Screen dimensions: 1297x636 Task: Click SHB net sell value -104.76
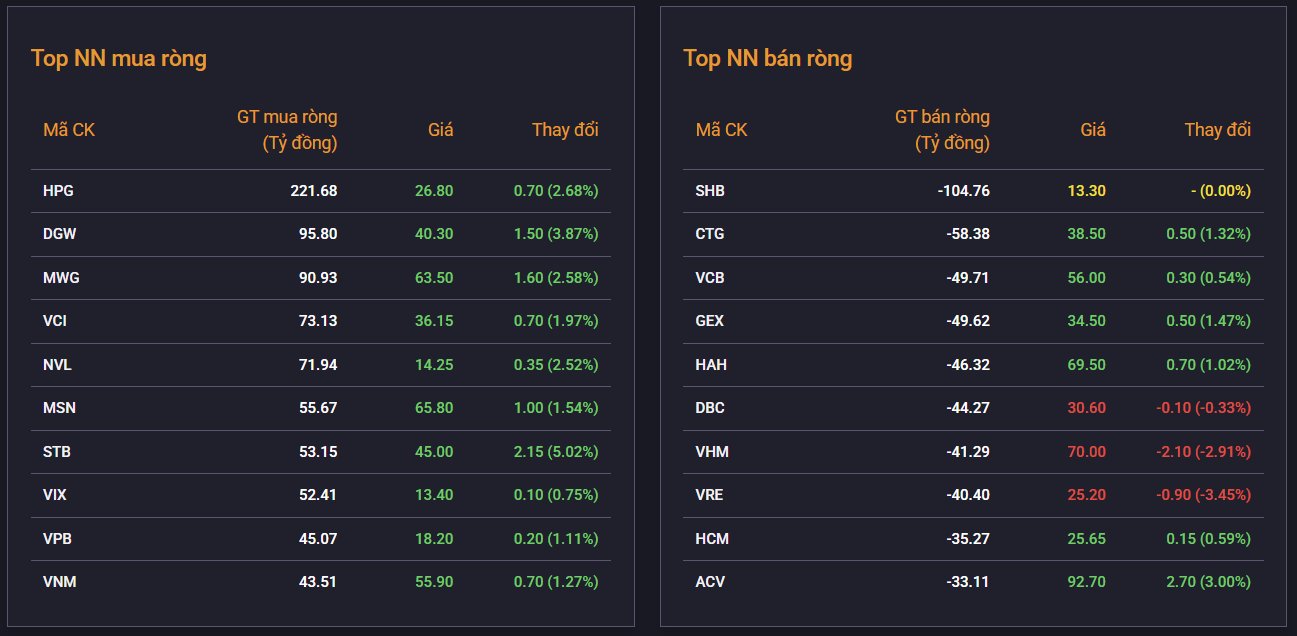coord(964,191)
